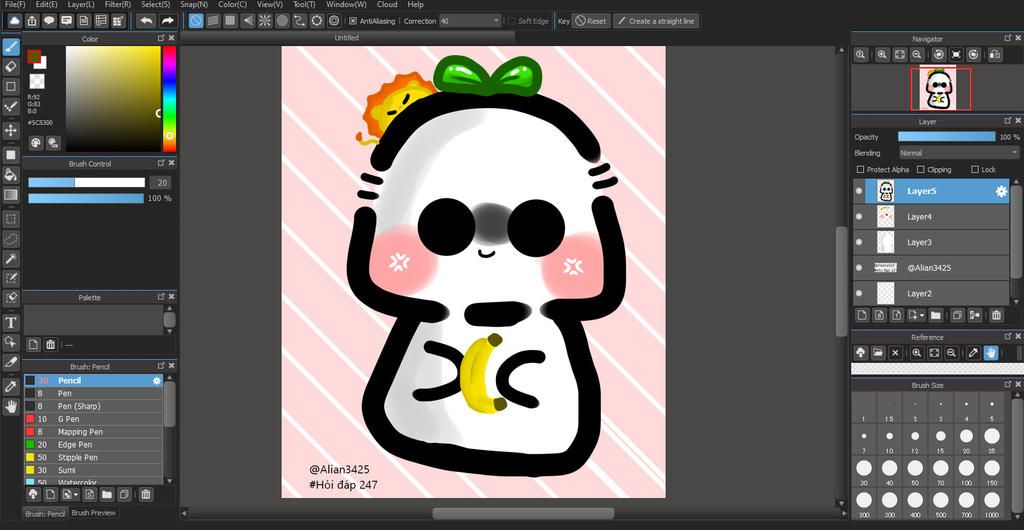Image resolution: width=1024 pixels, height=530 pixels.
Task: Select the Magic Wand tool
Action: (11, 259)
